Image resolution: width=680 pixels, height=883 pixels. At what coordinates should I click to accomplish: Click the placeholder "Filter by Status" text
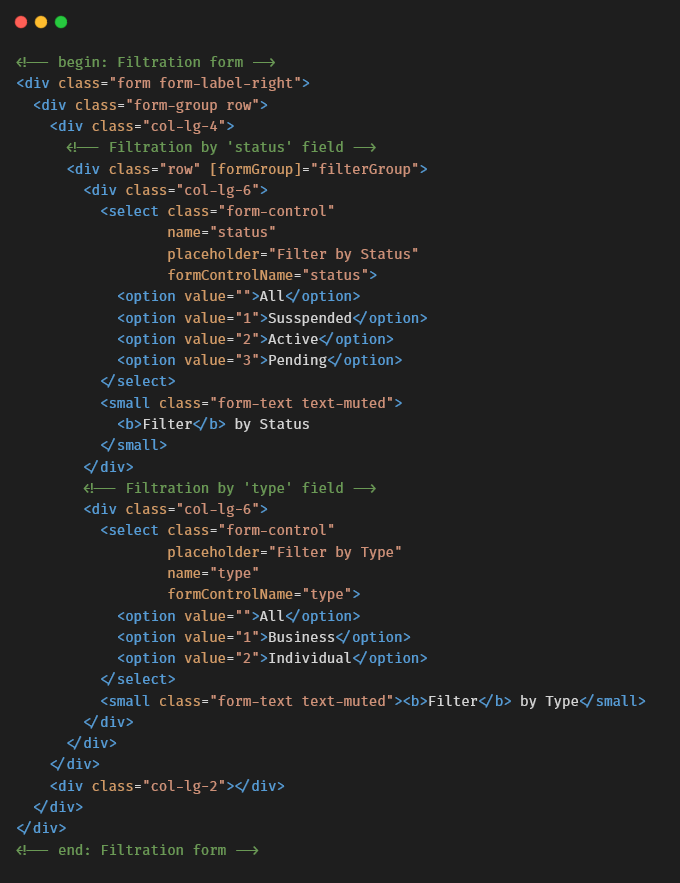pyautogui.click(x=293, y=254)
